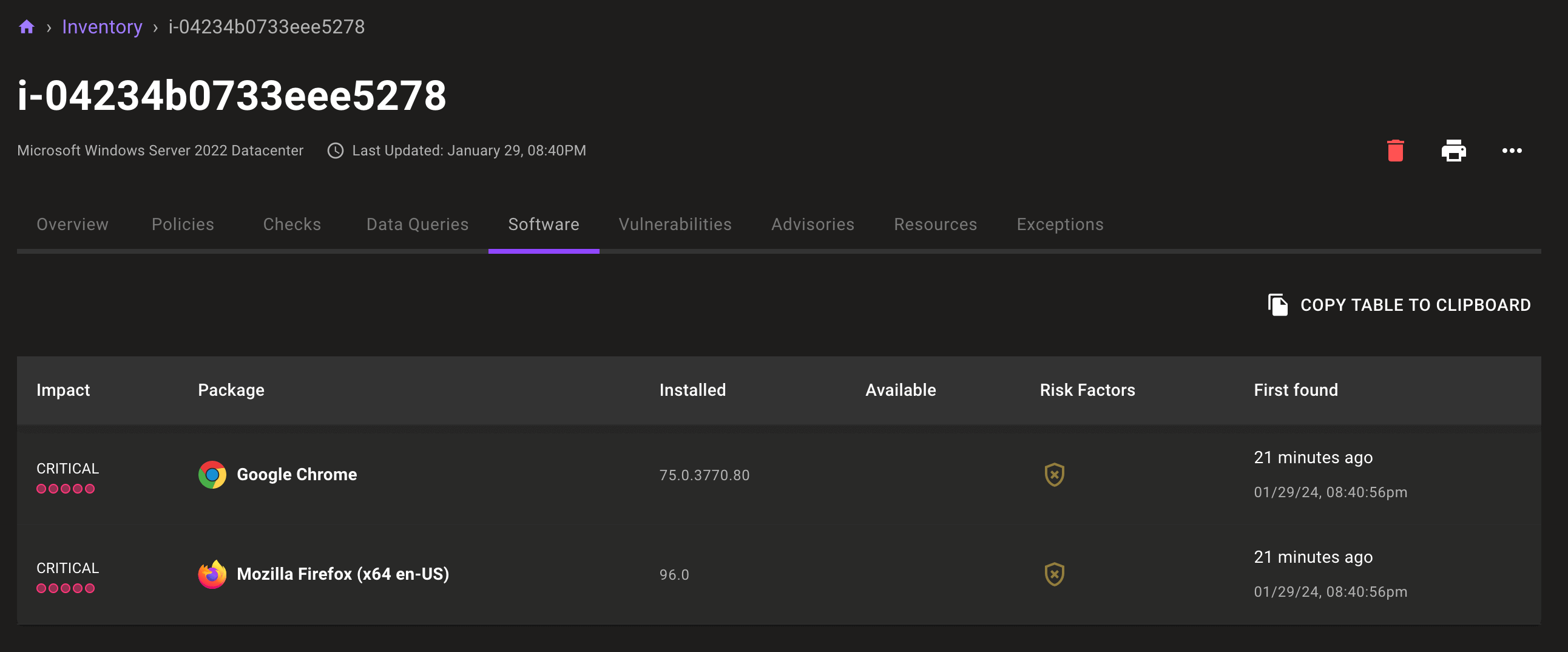1568x652 pixels.
Task: Sort by the First found column header
Action: (x=1296, y=390)
